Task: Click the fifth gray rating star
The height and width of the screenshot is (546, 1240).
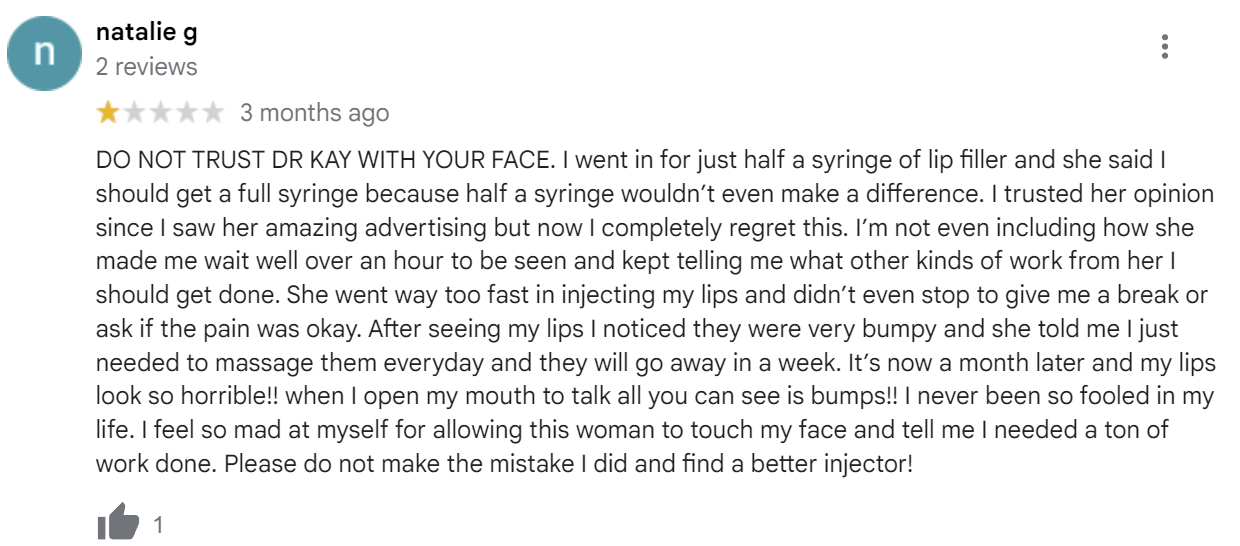Action: [x=213, y=113]
